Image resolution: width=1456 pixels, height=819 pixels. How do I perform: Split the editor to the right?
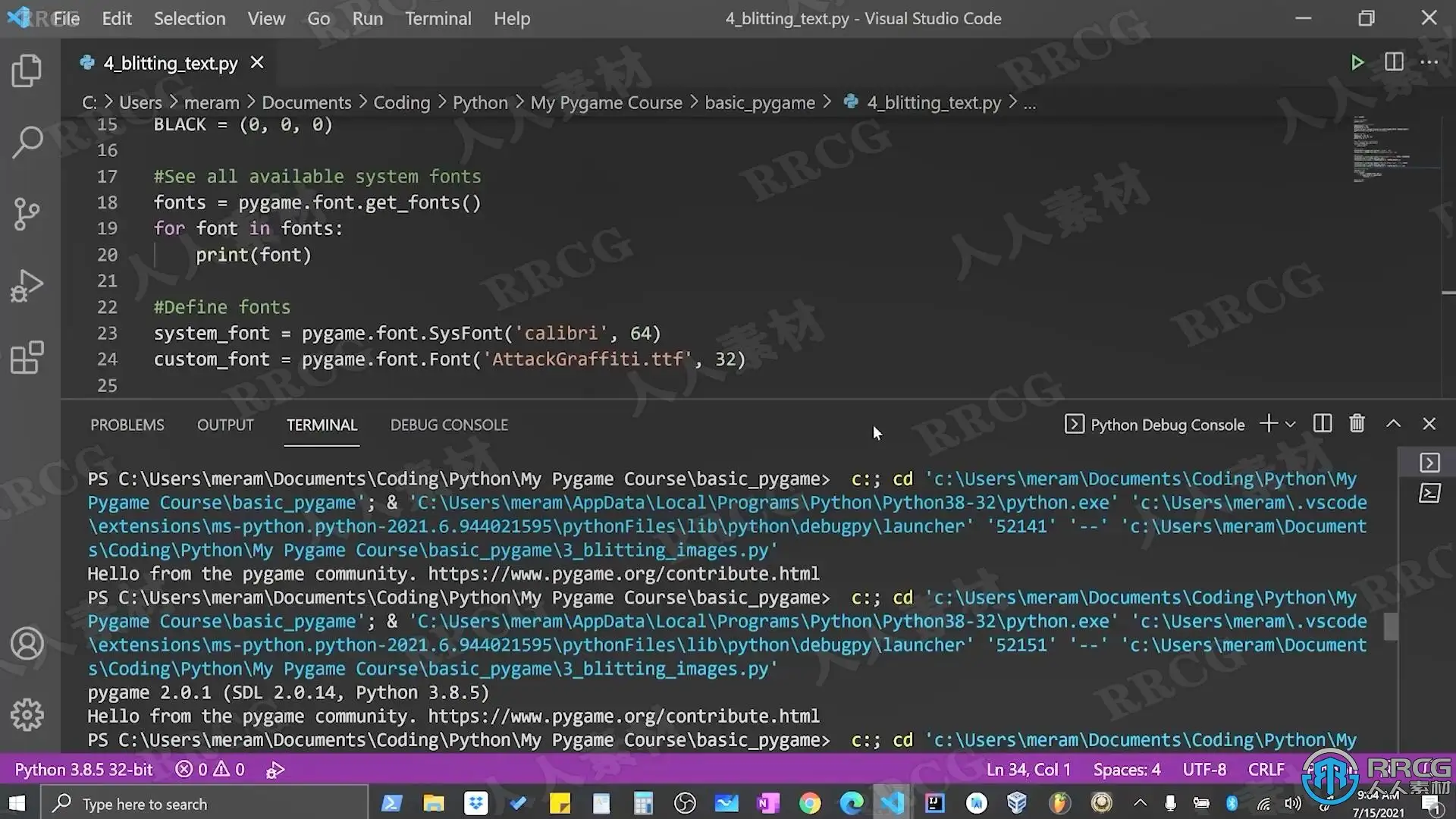[1394, 62]
